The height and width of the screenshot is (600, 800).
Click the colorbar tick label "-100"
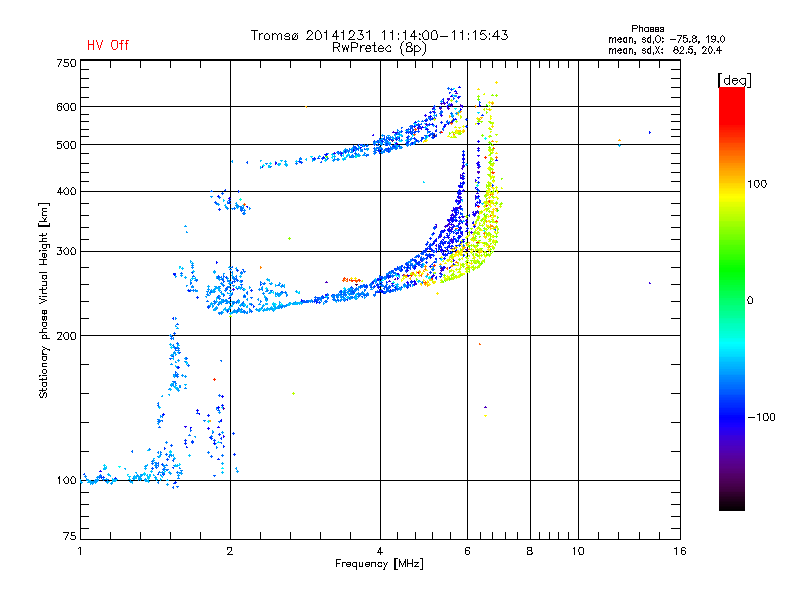[762, 417]
